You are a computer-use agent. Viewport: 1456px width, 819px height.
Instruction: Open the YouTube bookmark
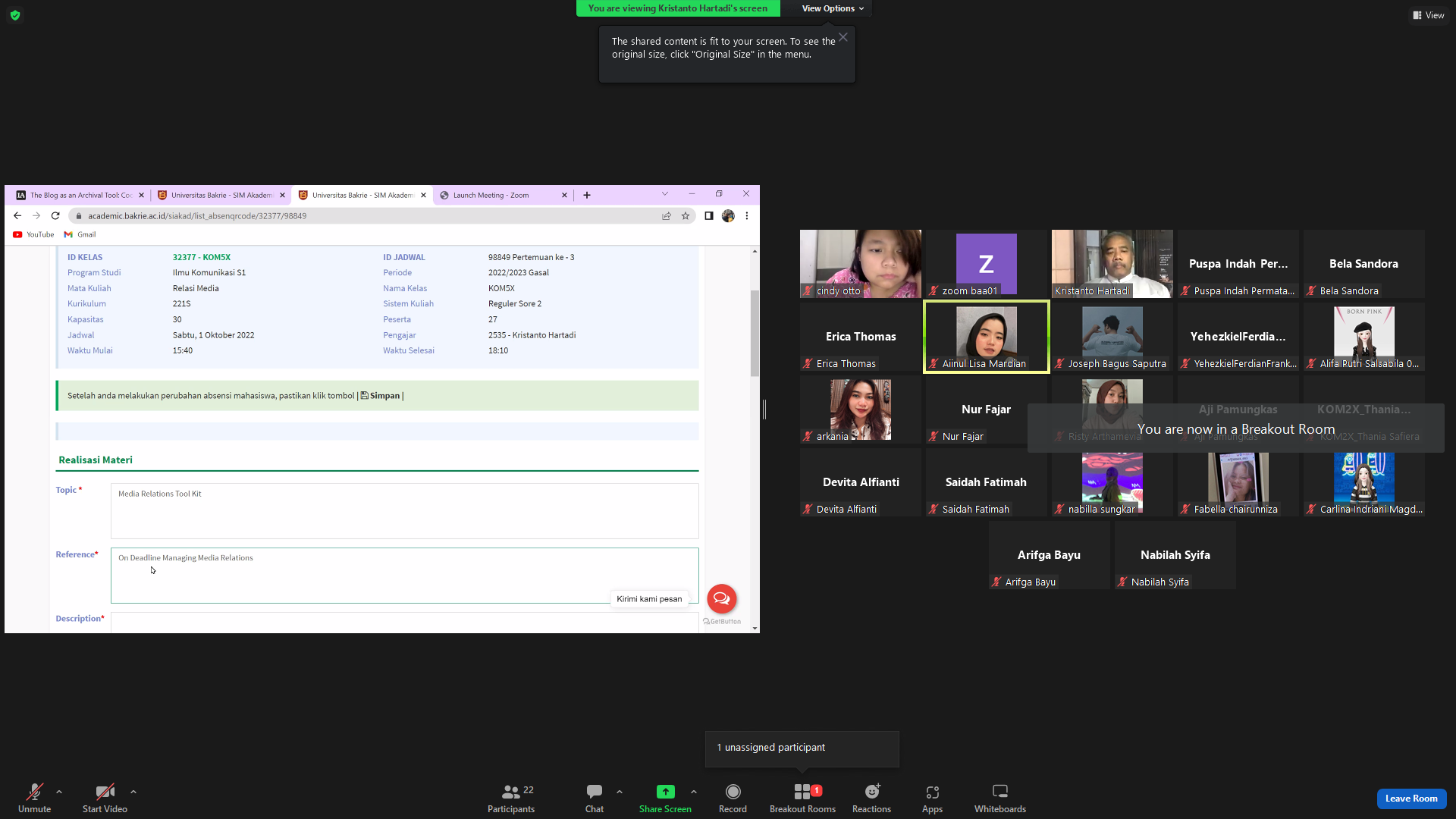(33, 235)
